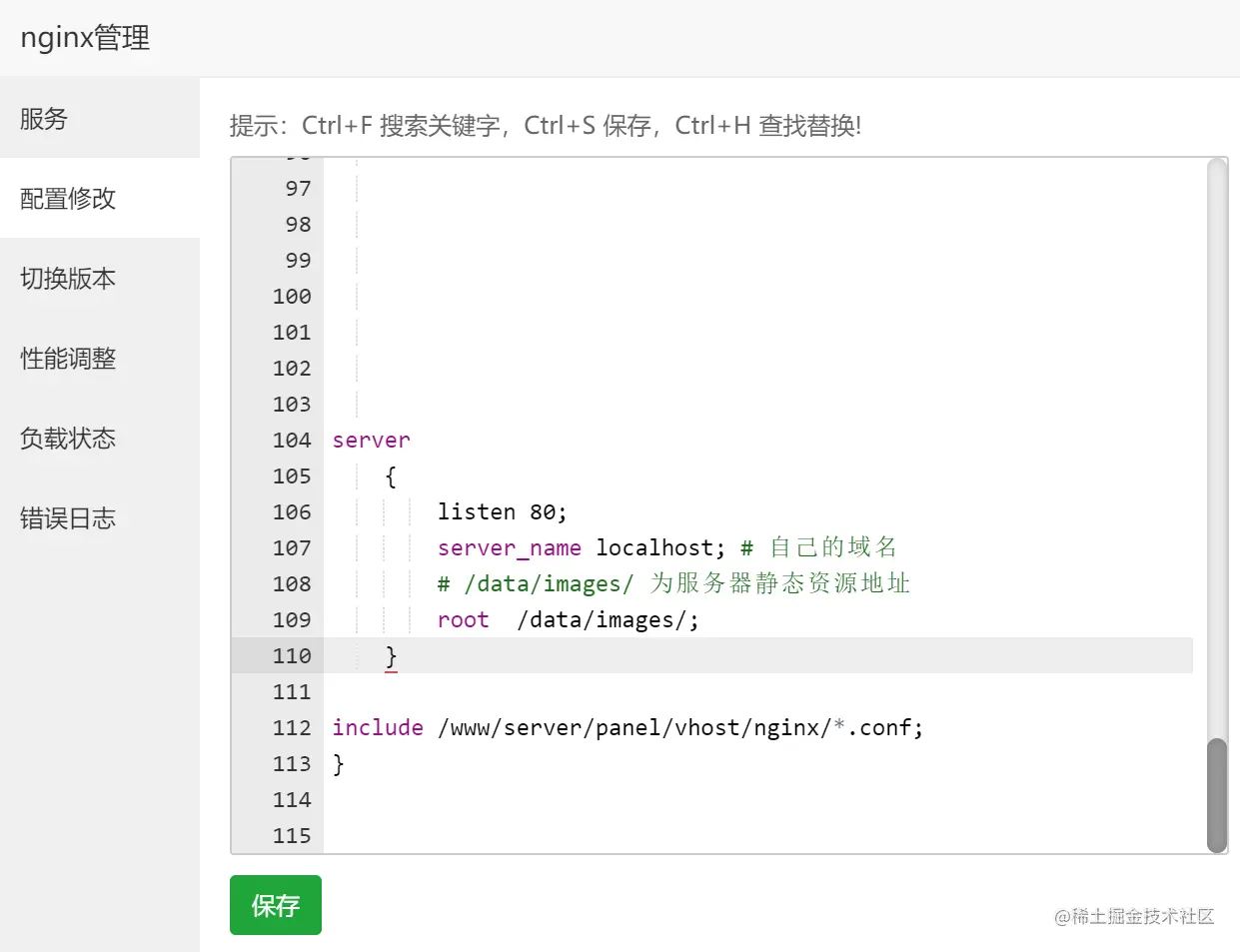Screen dimensions: 1240x952
Task: Click line number 104 in gutter
Action: (292, 440)
